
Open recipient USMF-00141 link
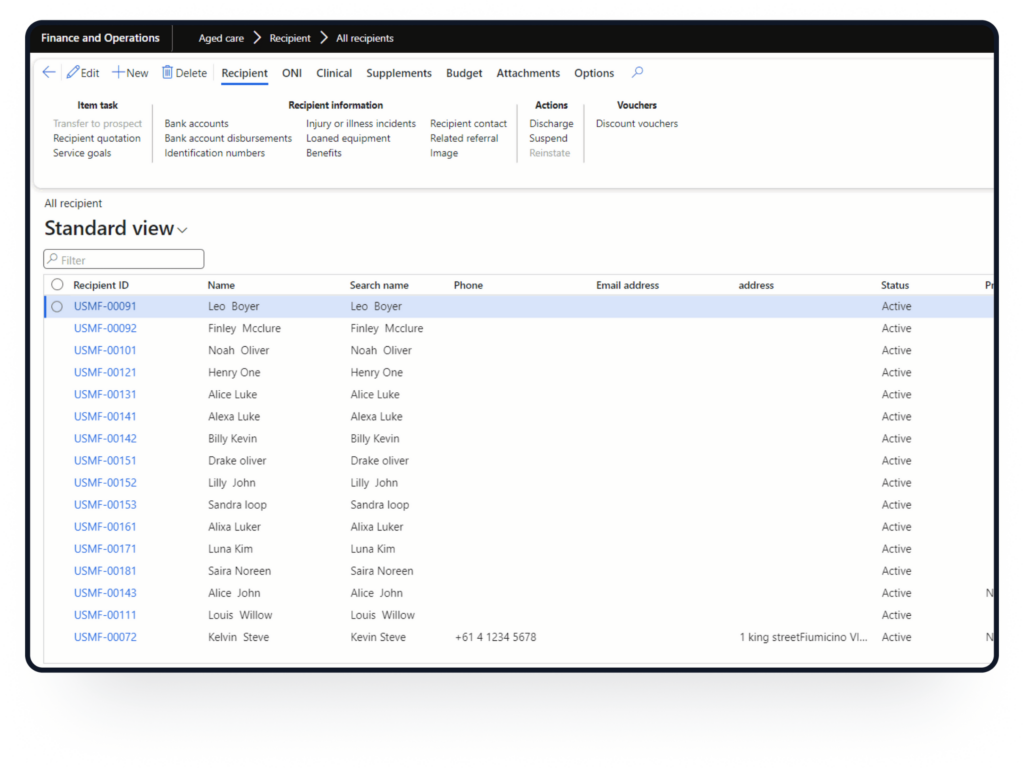click(x=105, y=417)
